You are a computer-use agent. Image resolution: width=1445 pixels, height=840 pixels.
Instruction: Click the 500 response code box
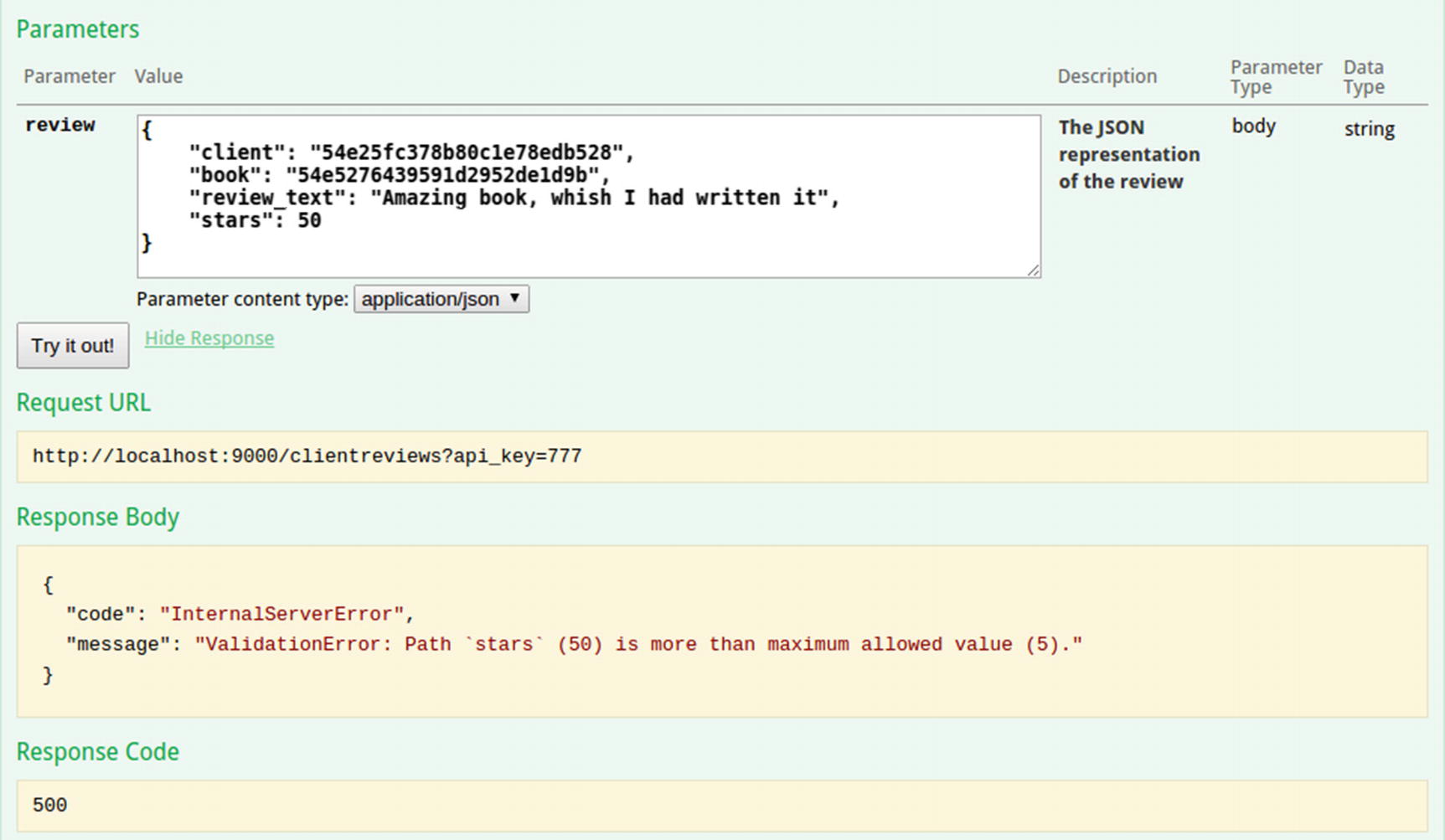click(x=721, y=805)
